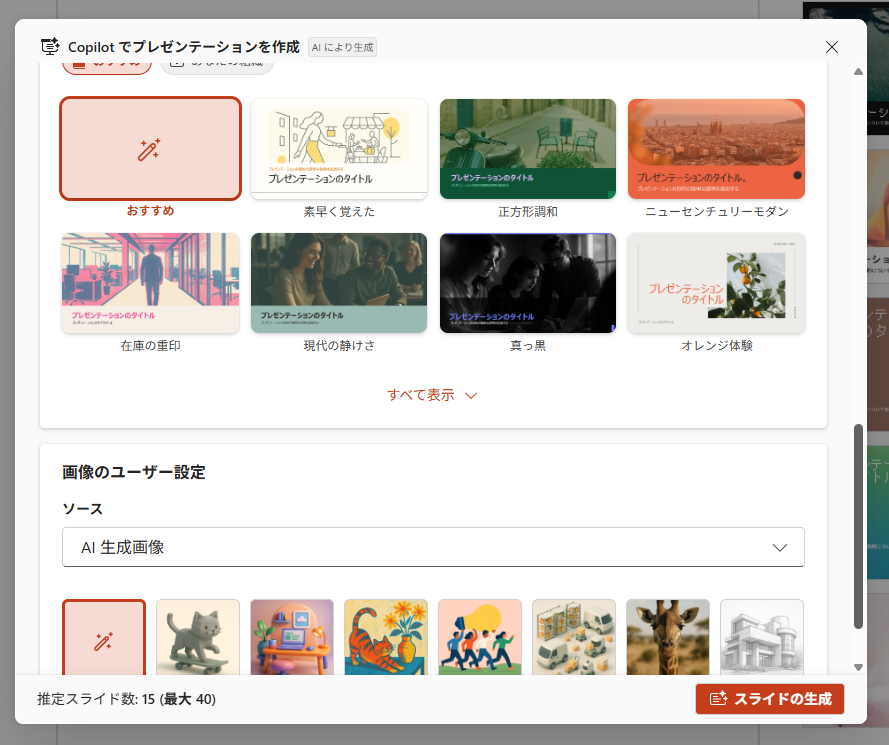
Task: Select the orange cat and flower vase style
Action: click(x=386, y=637)
